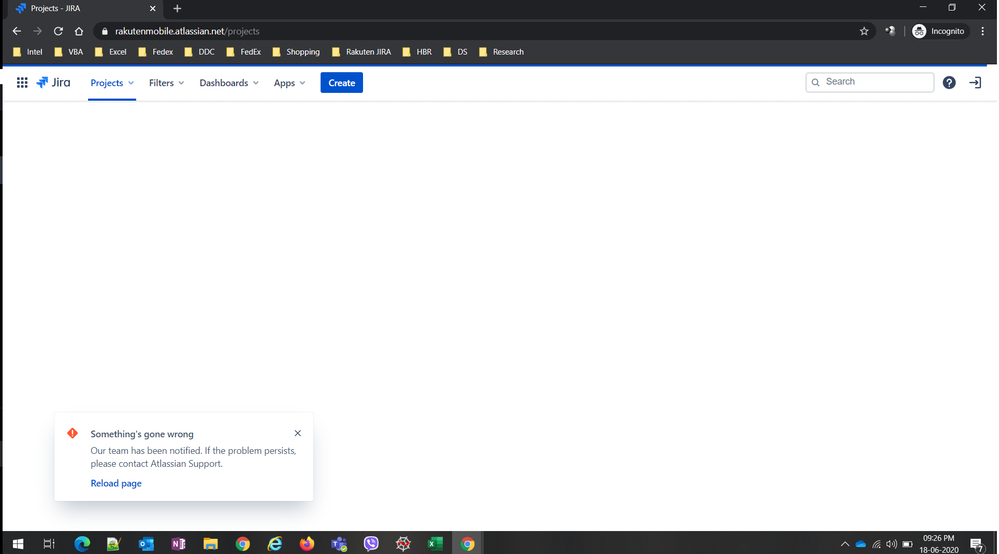The image size is (999, 554).
Task: View site lock information icon
Action: point(105,31)
